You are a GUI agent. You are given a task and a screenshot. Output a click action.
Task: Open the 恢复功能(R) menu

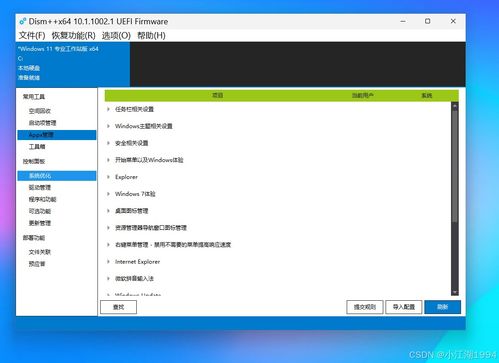coord(73,35)
